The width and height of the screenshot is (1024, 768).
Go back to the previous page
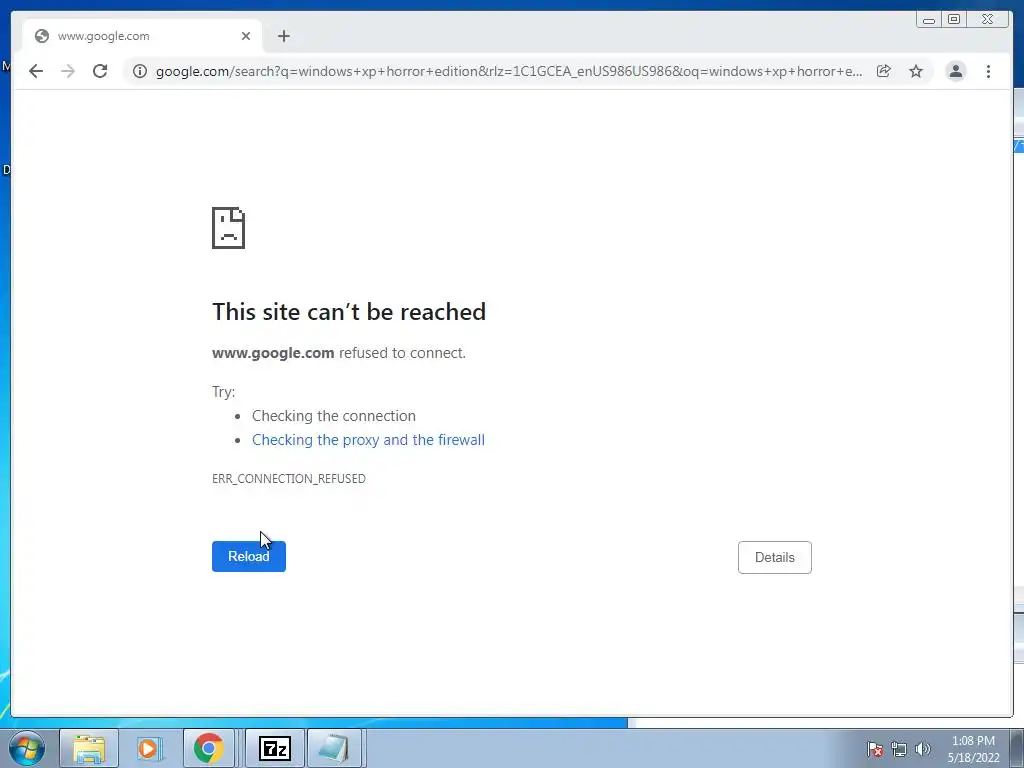[x=36, y=71]
